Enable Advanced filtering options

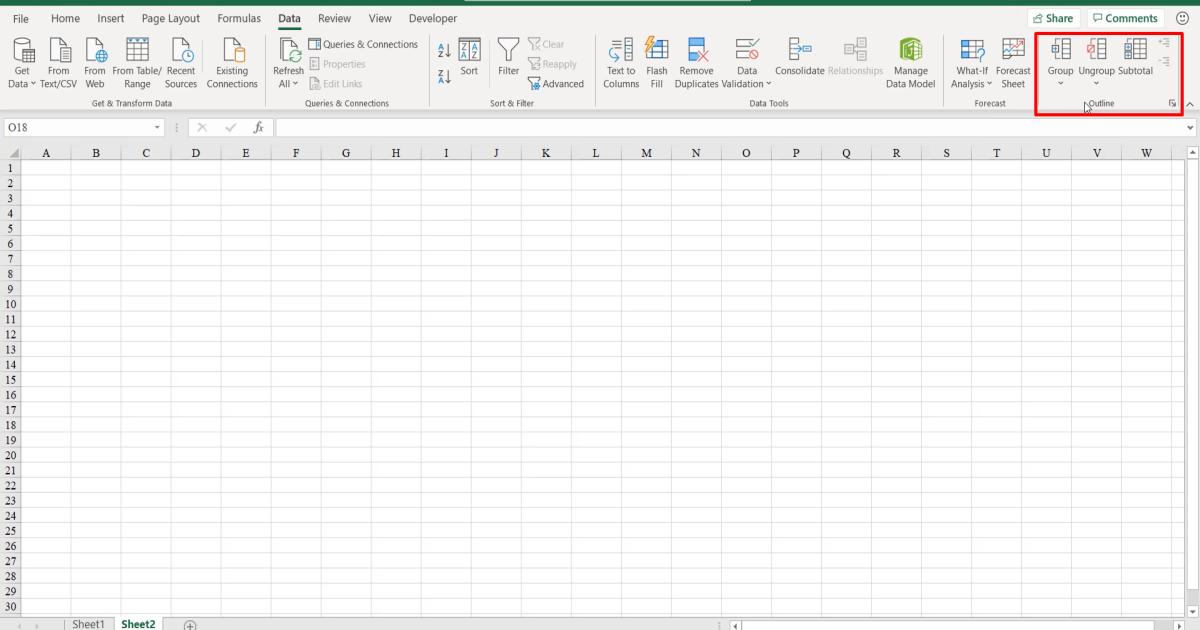[556, 84]
